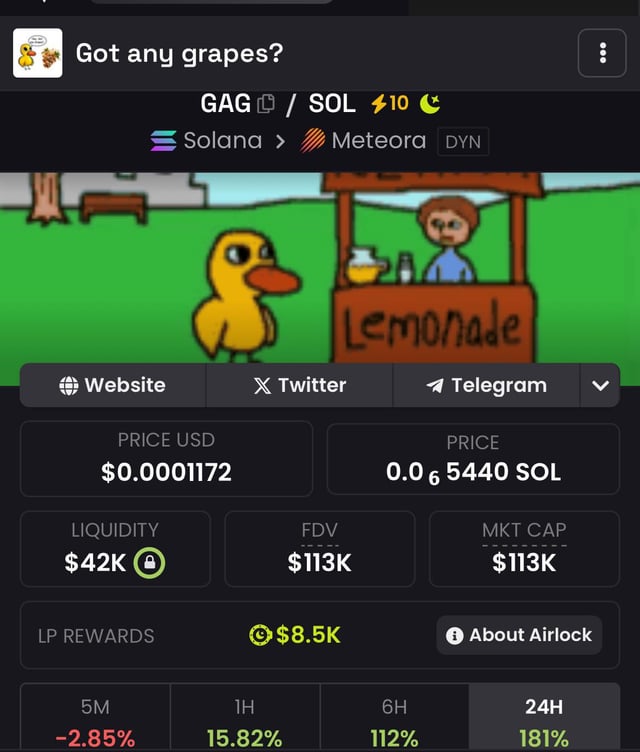Open the three-dot options menu
The image size is (640, 752).
tap(602, 53)
